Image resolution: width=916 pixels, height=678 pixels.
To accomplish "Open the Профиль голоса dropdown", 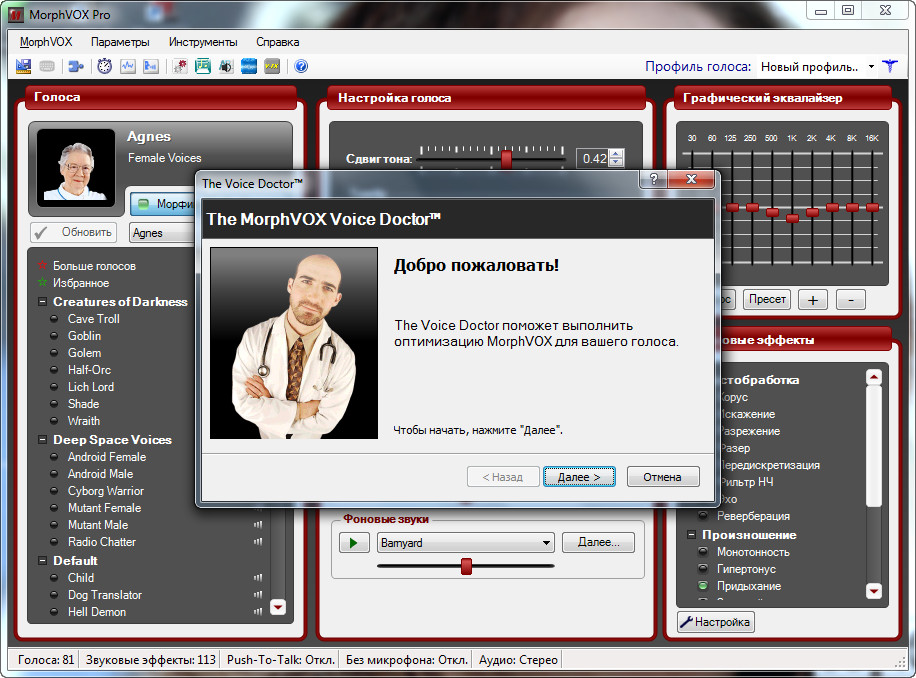I will [871, 67].
